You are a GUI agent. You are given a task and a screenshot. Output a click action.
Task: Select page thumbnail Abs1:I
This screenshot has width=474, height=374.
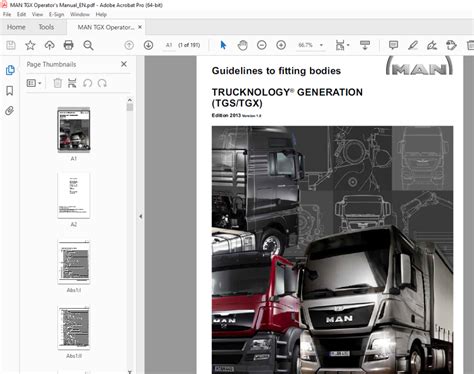coord(74,262)
